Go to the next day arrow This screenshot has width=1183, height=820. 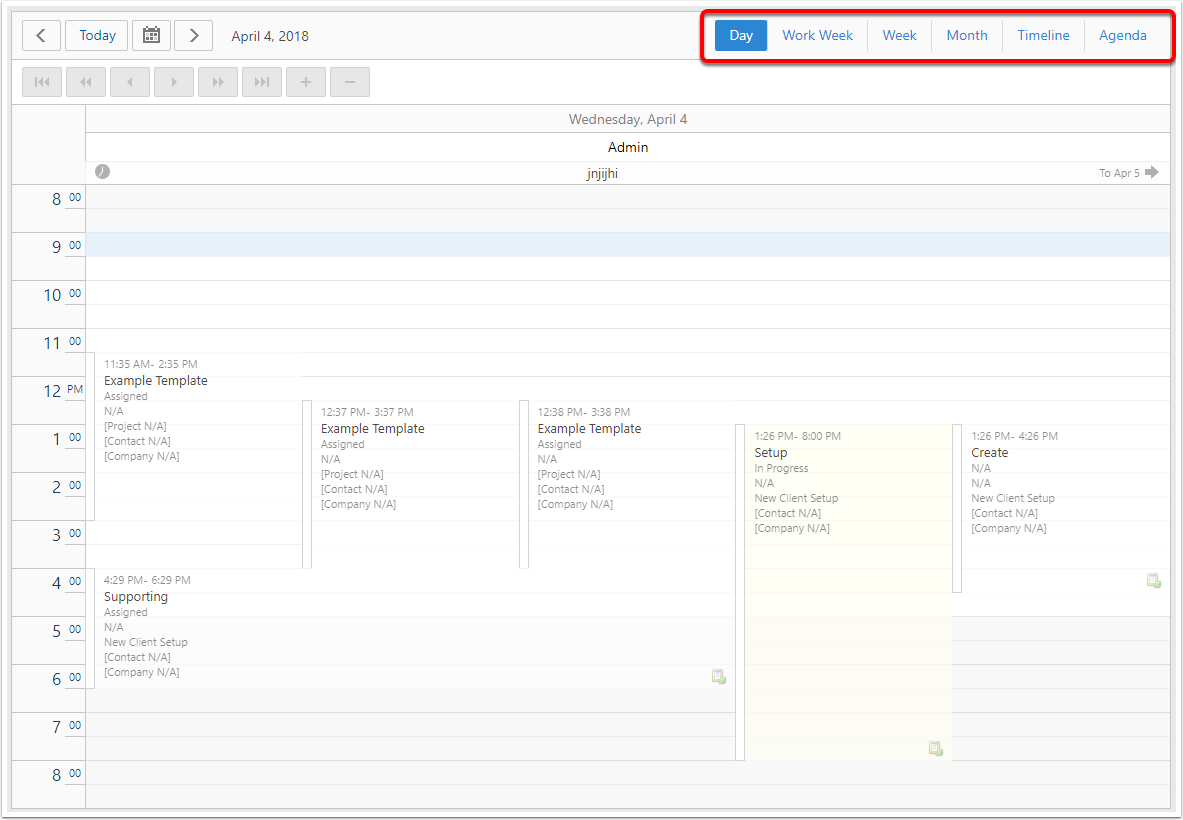tap(194, 35)
